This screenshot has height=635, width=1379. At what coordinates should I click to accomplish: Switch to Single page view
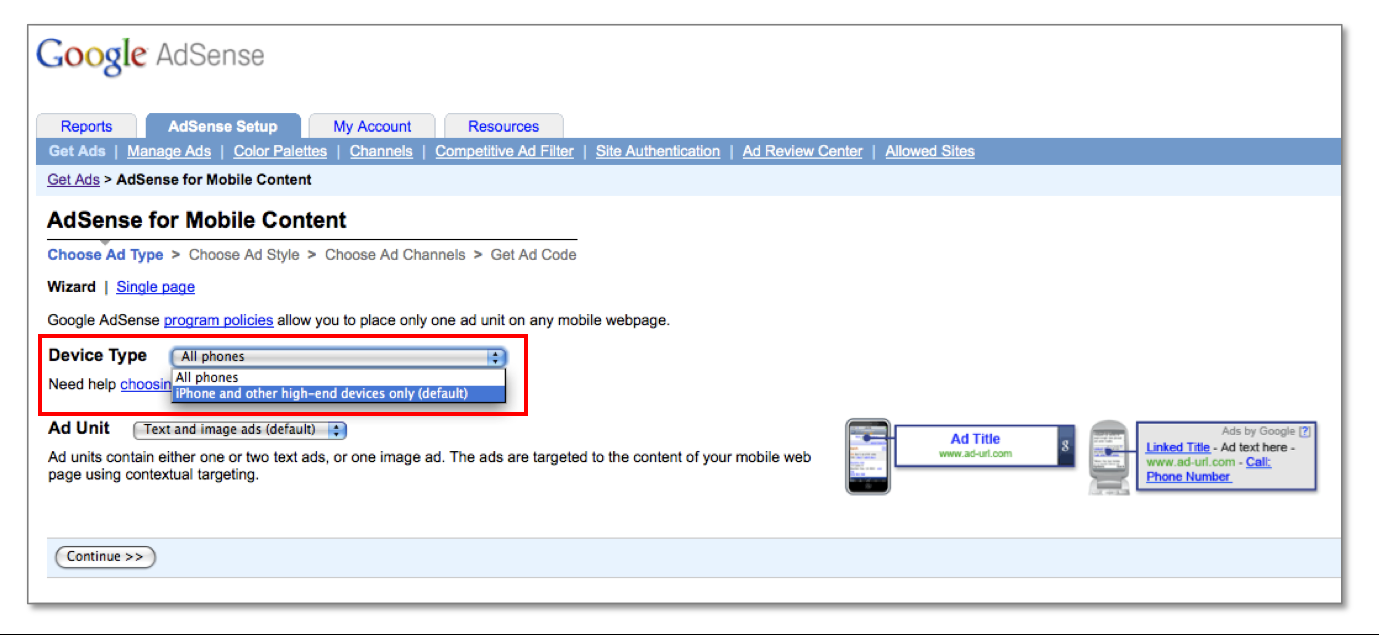pyautogui.click(x=155, y=287)
